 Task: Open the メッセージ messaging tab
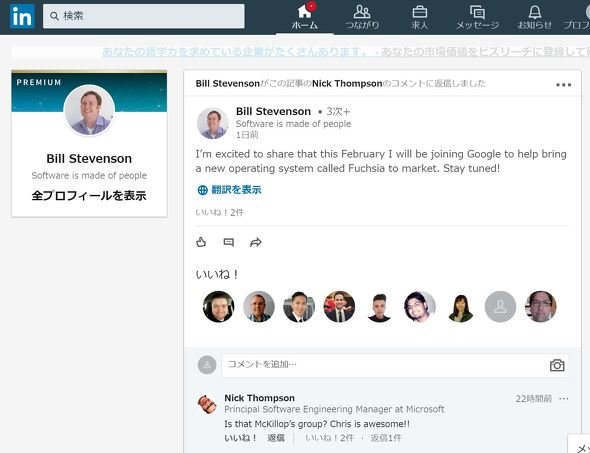pyautogui.click(x=477, y=17)
